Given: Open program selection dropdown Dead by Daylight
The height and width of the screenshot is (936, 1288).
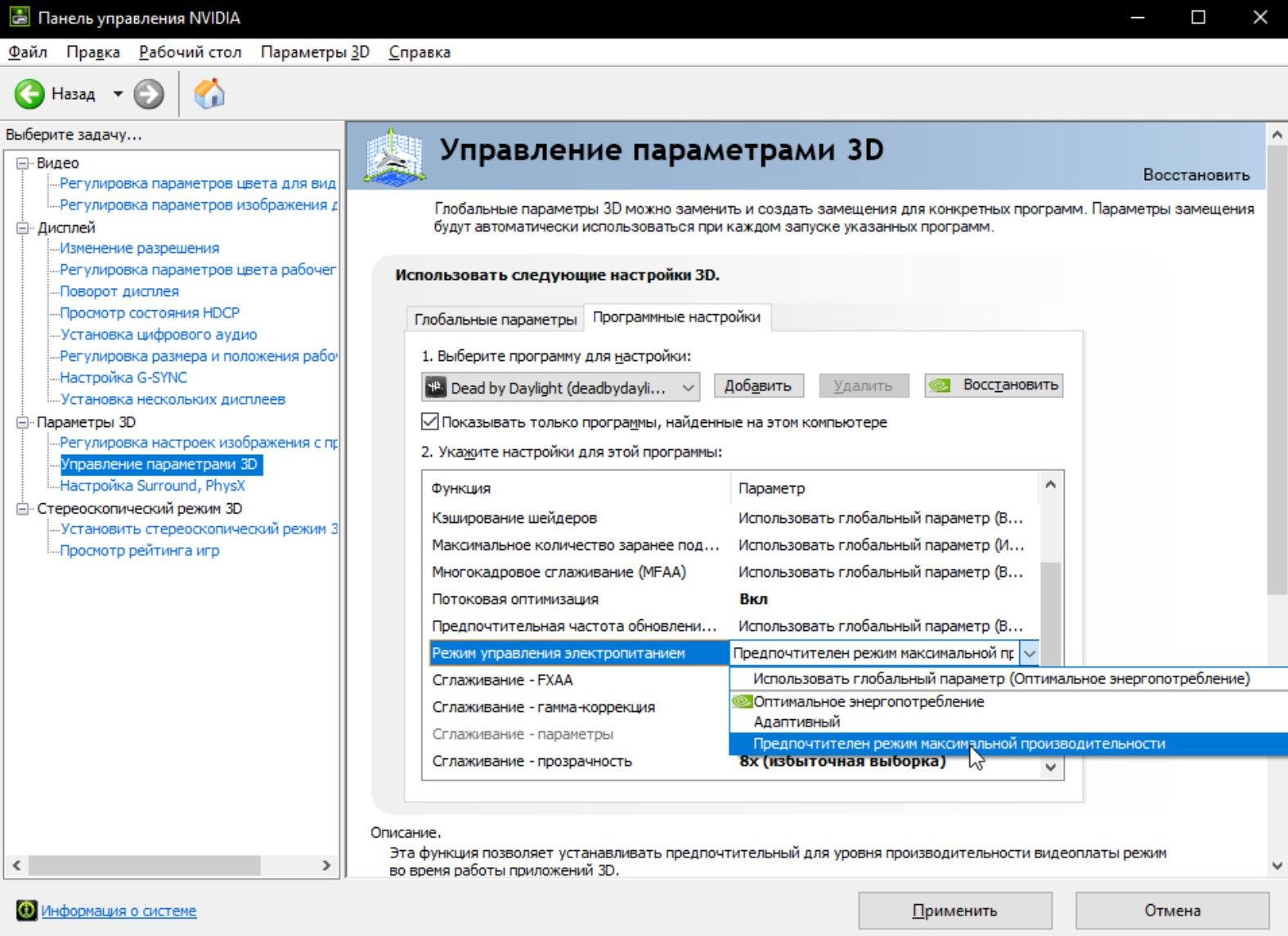Looking at the screenshot, I should click(x=561, y=387).
